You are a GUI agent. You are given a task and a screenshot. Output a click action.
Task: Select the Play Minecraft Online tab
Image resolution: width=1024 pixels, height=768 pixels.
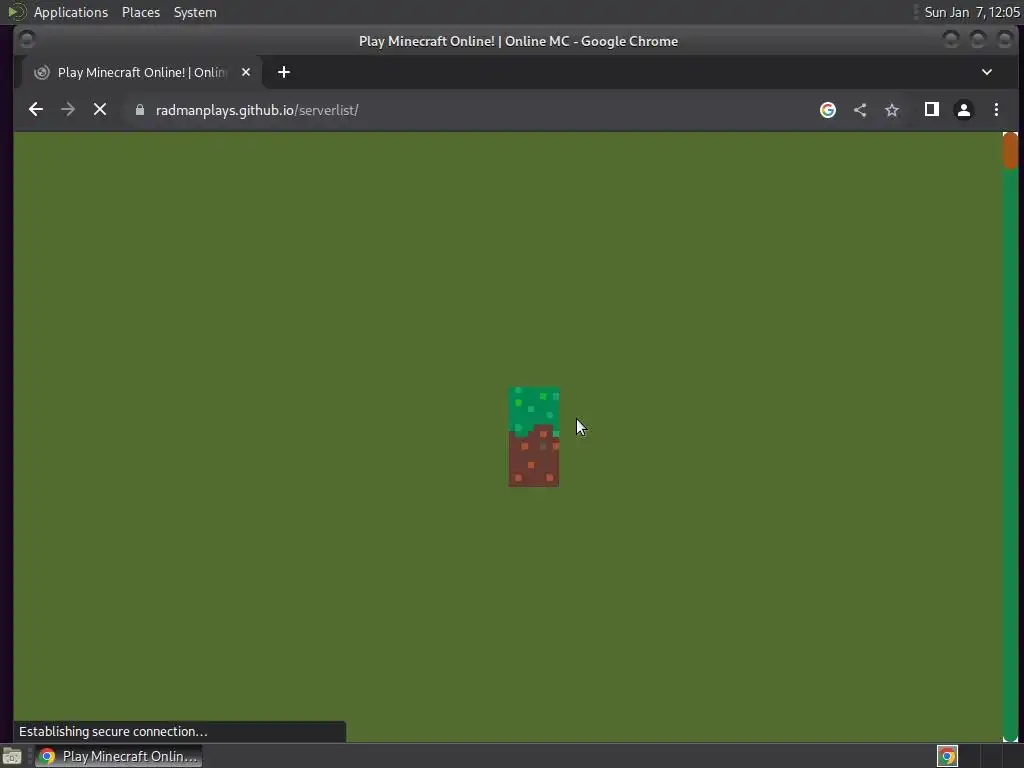(x=142, y=72)
